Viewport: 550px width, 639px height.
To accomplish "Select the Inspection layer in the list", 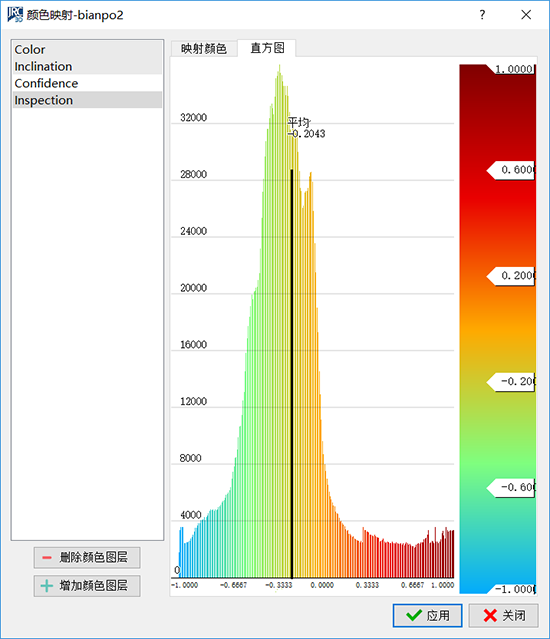I will click(87, 100).
